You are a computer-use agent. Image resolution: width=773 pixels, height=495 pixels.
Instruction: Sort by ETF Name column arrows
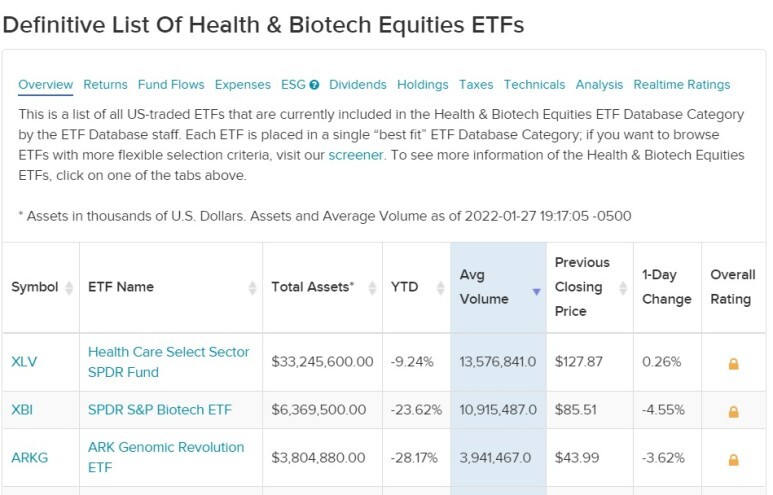pos(252,287)
